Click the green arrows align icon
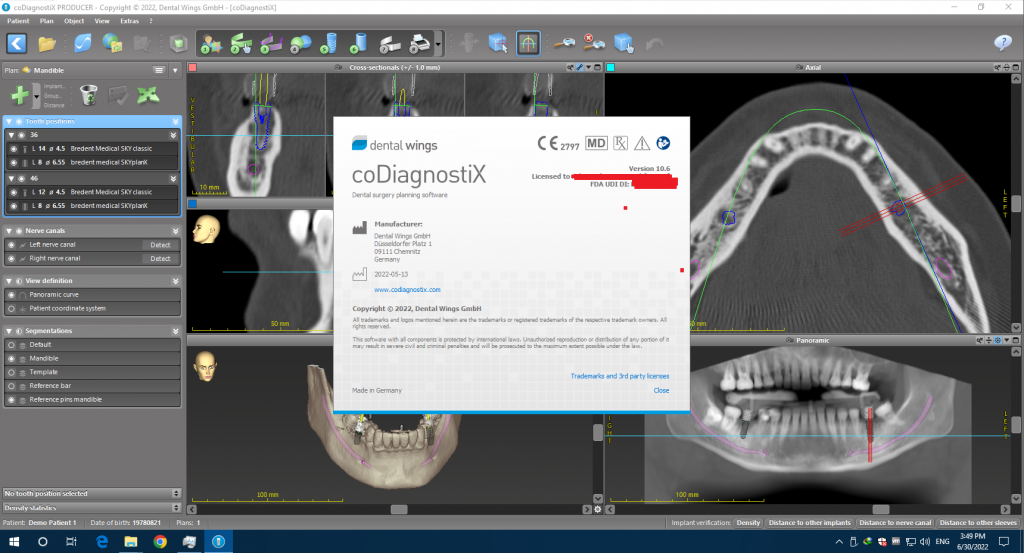Image resolution: width=1024 pixels, height=553 pixels. point(148,95)
